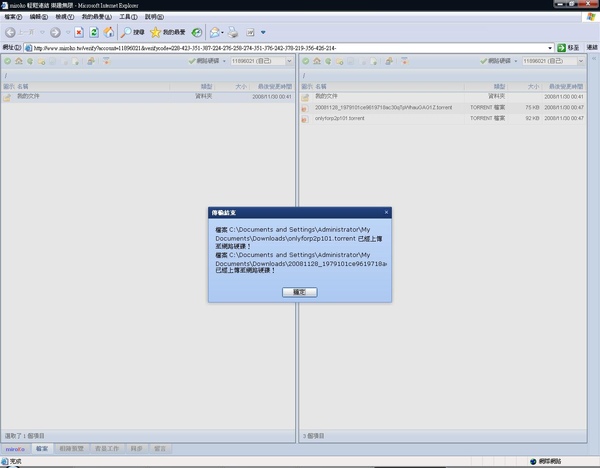
Task: Click left pane new folder icon
Action: [x=41, y=61]
